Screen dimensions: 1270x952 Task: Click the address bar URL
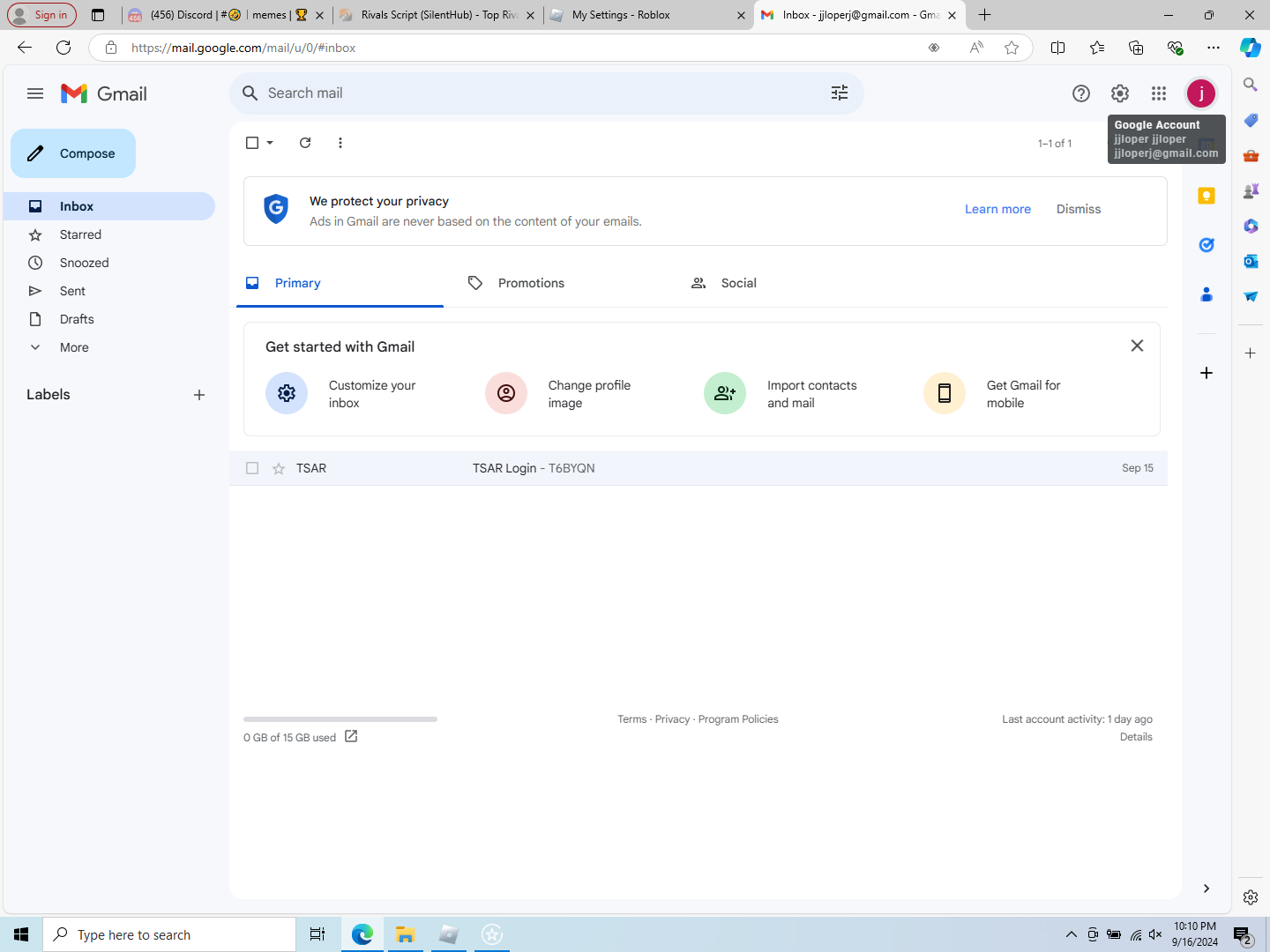point(243,48)
